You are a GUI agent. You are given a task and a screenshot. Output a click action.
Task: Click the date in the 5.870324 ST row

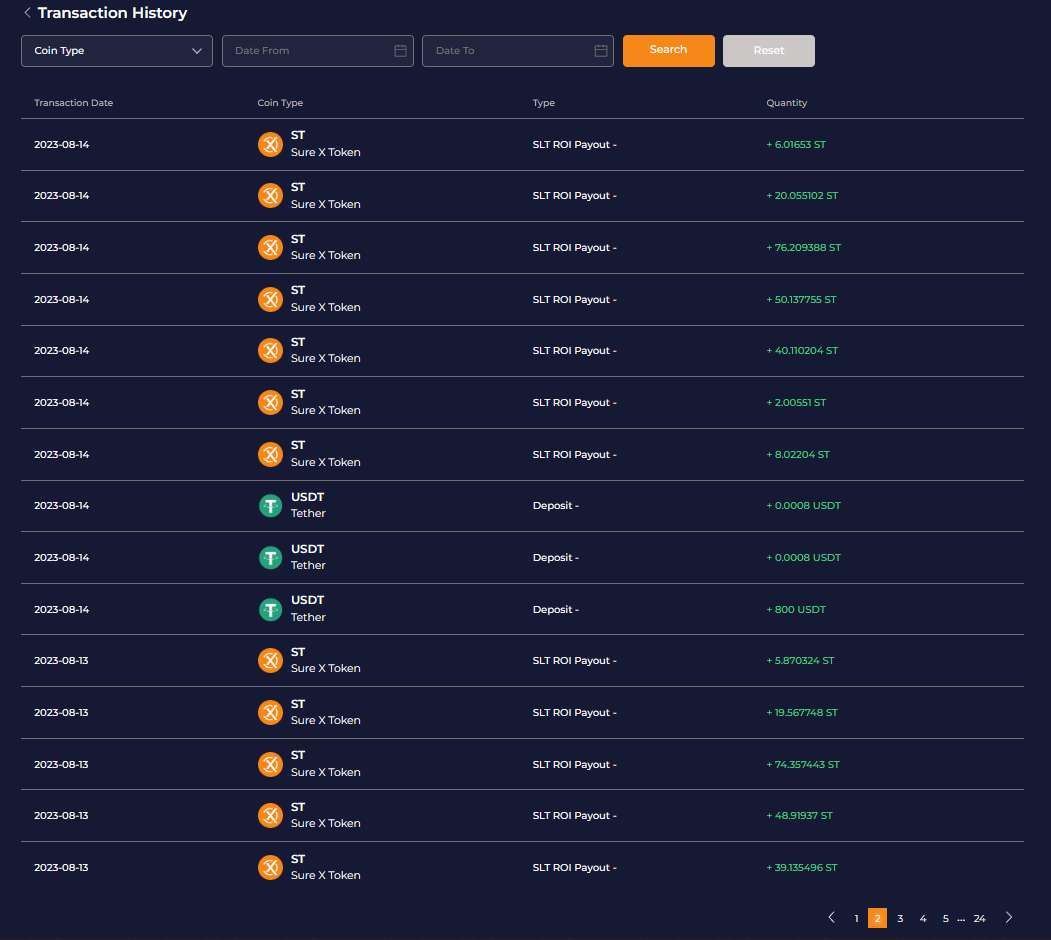[x=61, y=660]
